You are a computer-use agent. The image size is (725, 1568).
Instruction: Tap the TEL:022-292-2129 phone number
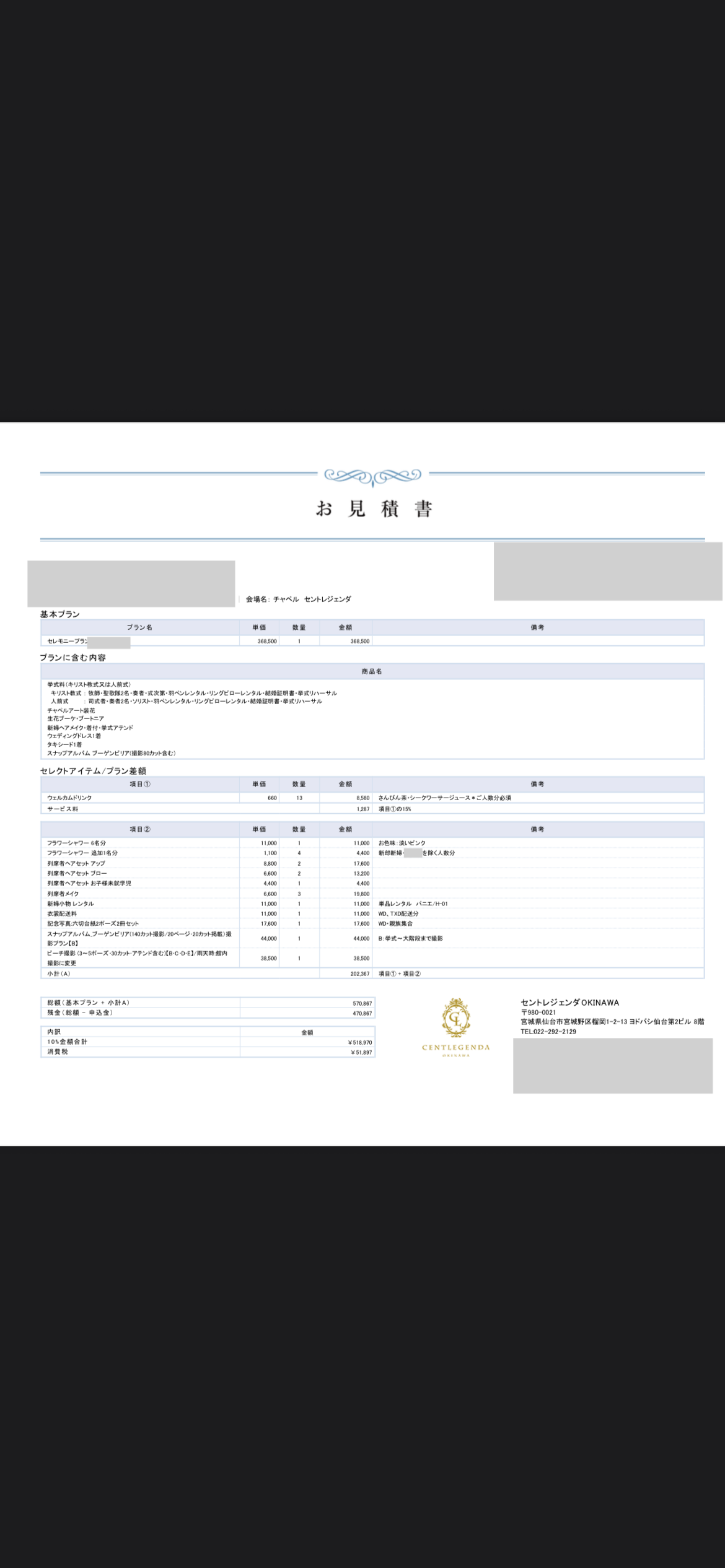[548, 1032]
